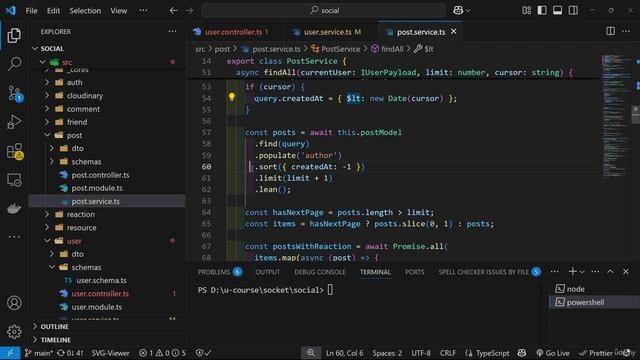Click the zoom magnifier in status bar
The image size is (640, 360).
tap(311, 353)
